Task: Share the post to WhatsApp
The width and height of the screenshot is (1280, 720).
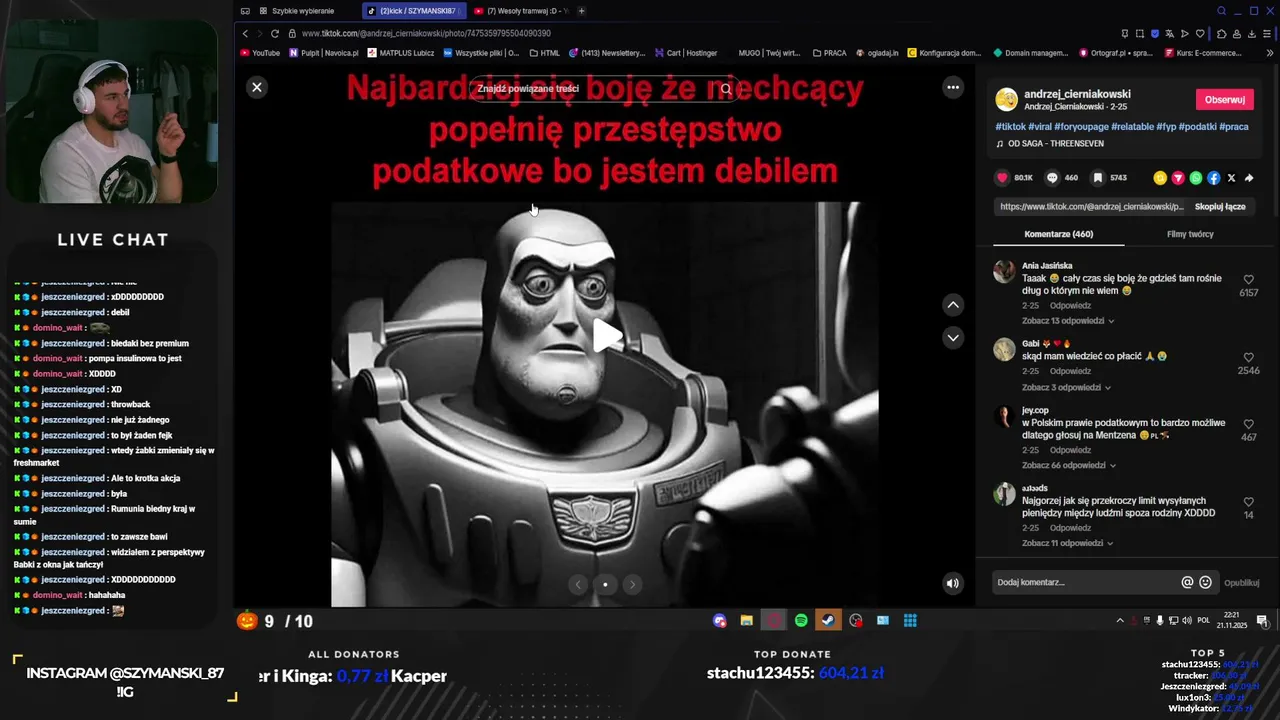Action: tap(1196, 178)
